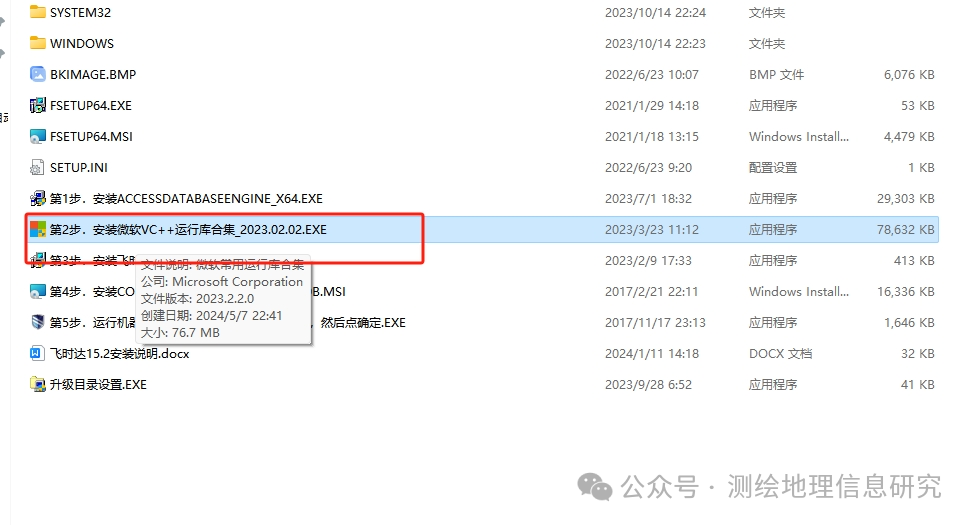Image resolution: width=972 pixels, height=525 pixels.
Task: Select 第1步. 安装ACCESSDATABASEENGINE_X64.EXE file name
Action: (x=187, y=198)
